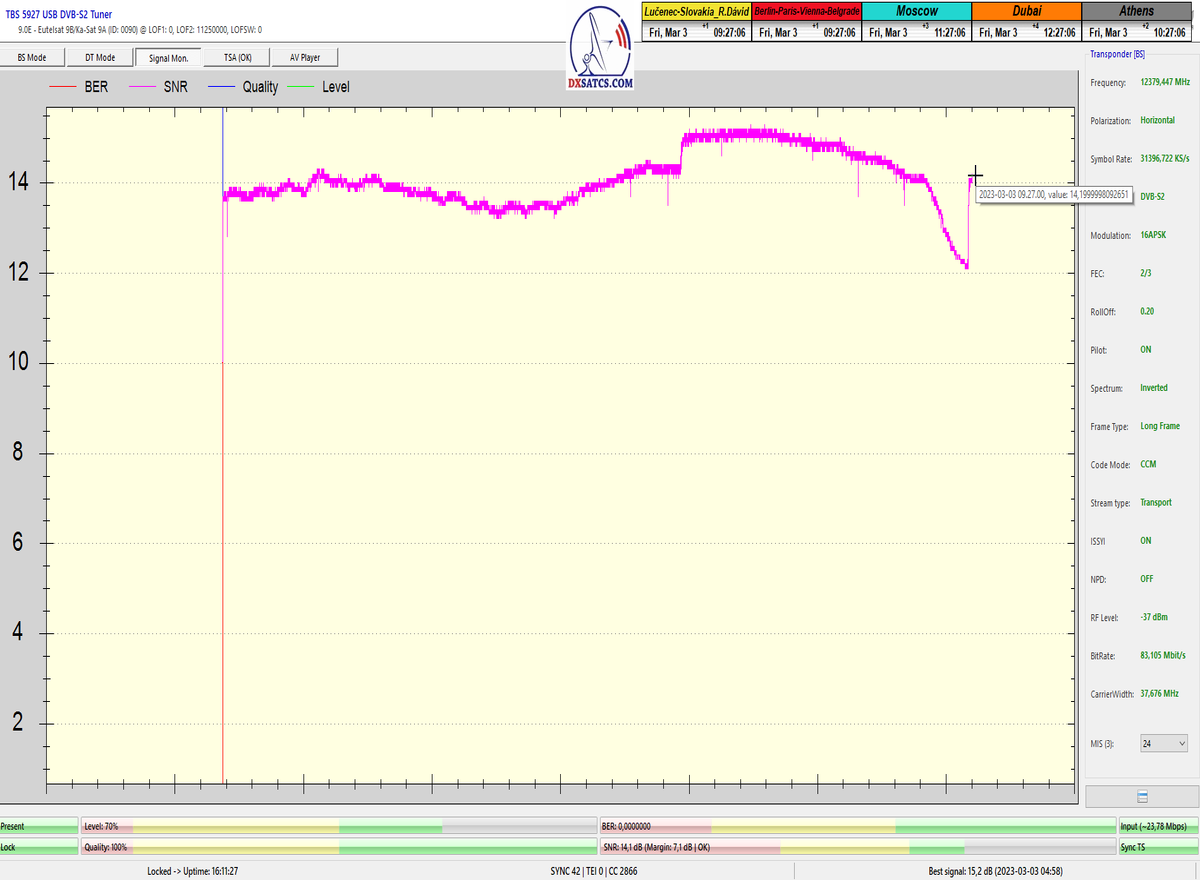
Task: Click the Level 70% signal bar
Action: coord(338,827)
